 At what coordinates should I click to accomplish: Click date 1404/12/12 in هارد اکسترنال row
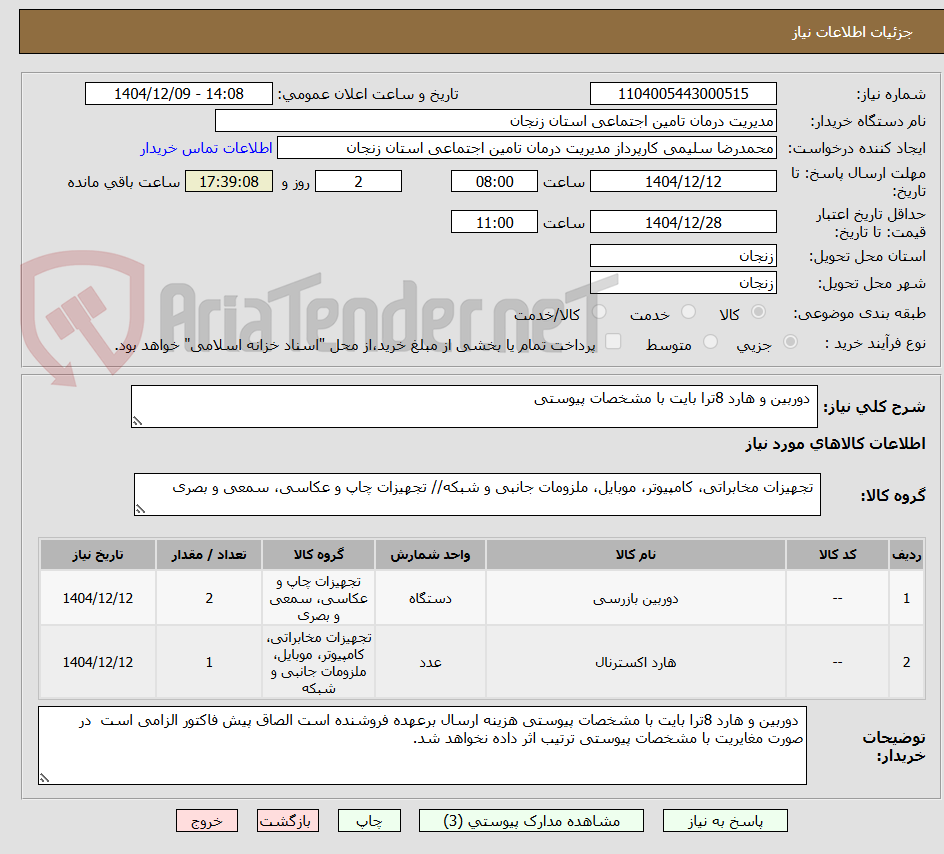98,662
